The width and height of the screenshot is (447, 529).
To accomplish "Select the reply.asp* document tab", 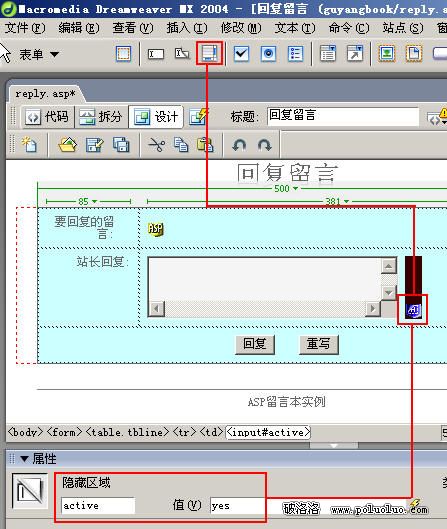I will point(45,94).
